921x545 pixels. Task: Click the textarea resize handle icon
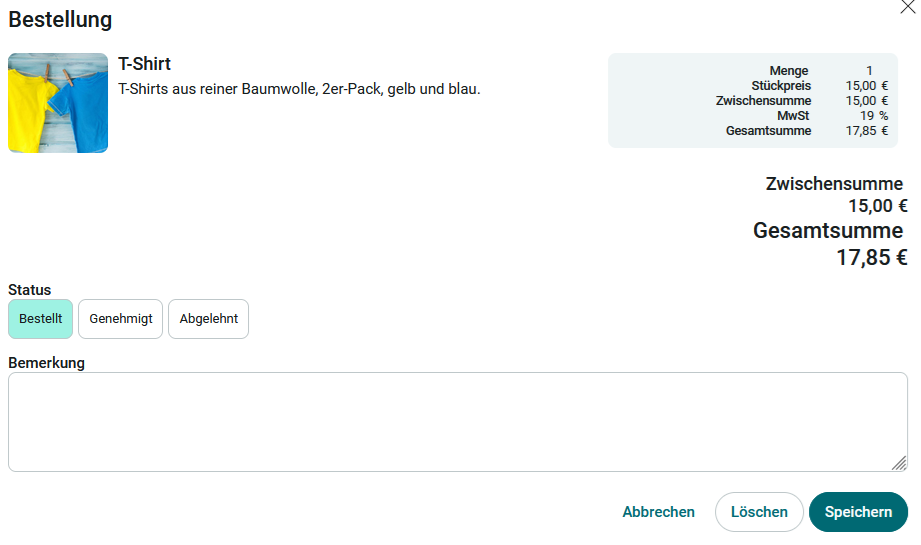(x=899, y=463)
